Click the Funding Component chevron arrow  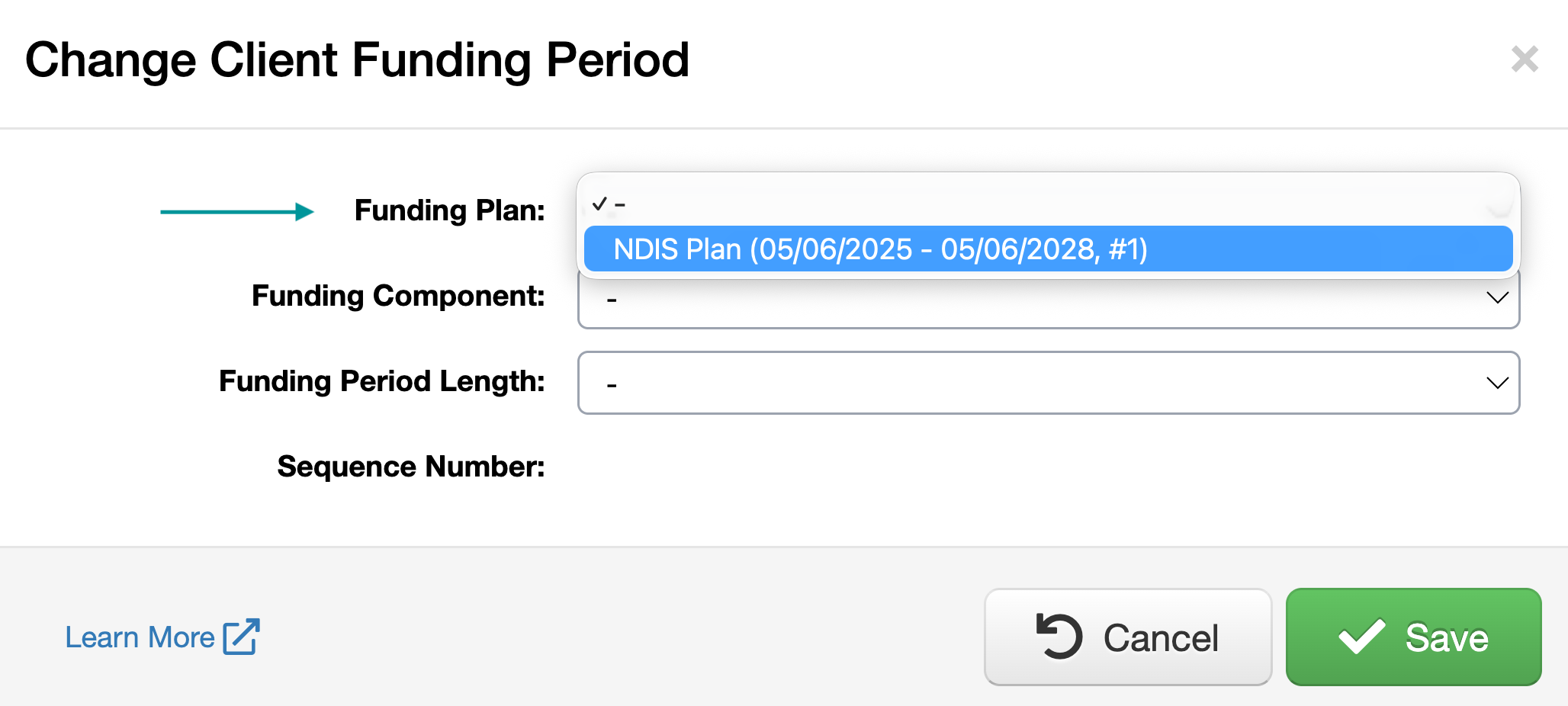pos(1497,298)
